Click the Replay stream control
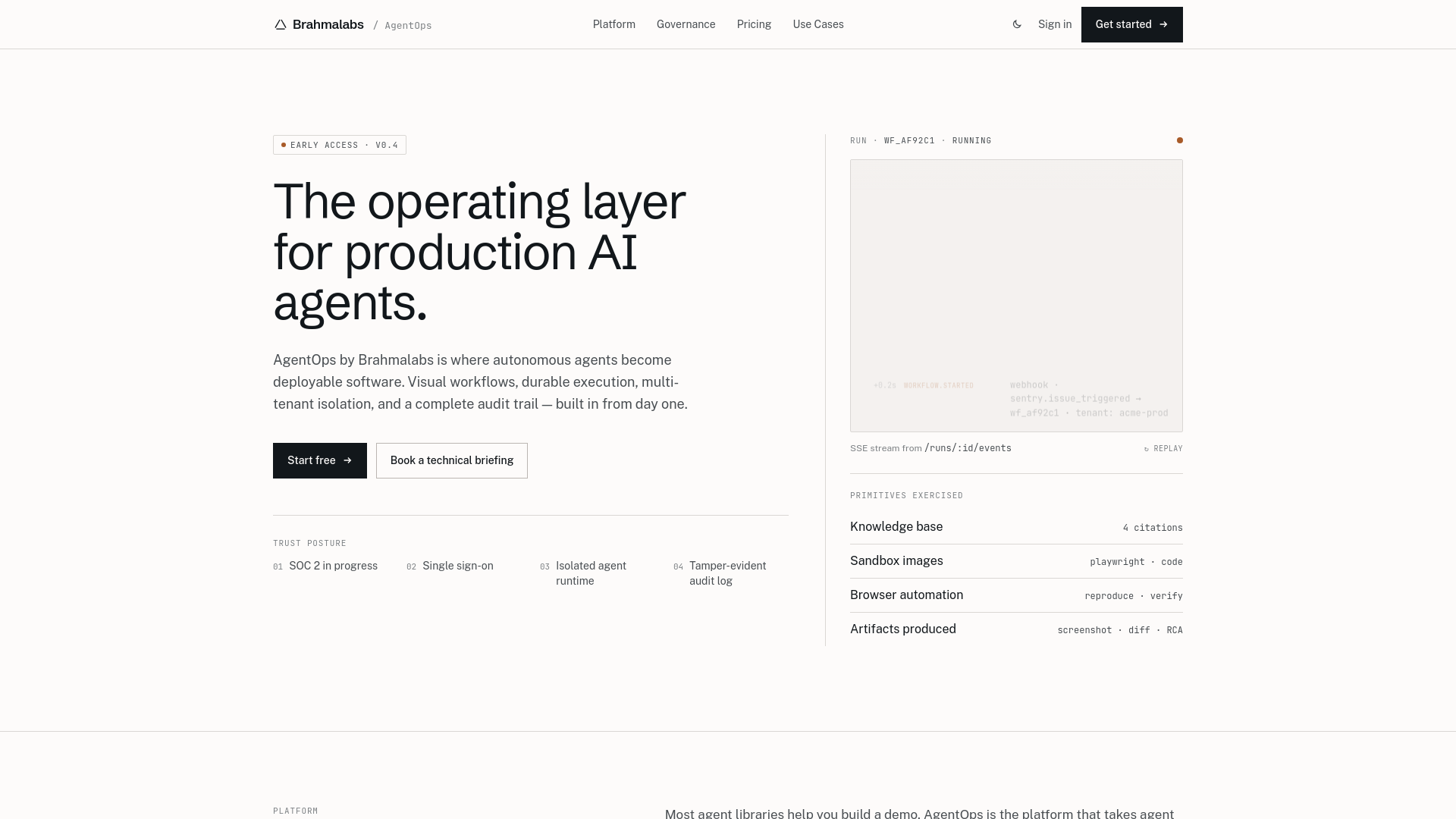This screenshot has height=819, width=1456. point(1163,449)
